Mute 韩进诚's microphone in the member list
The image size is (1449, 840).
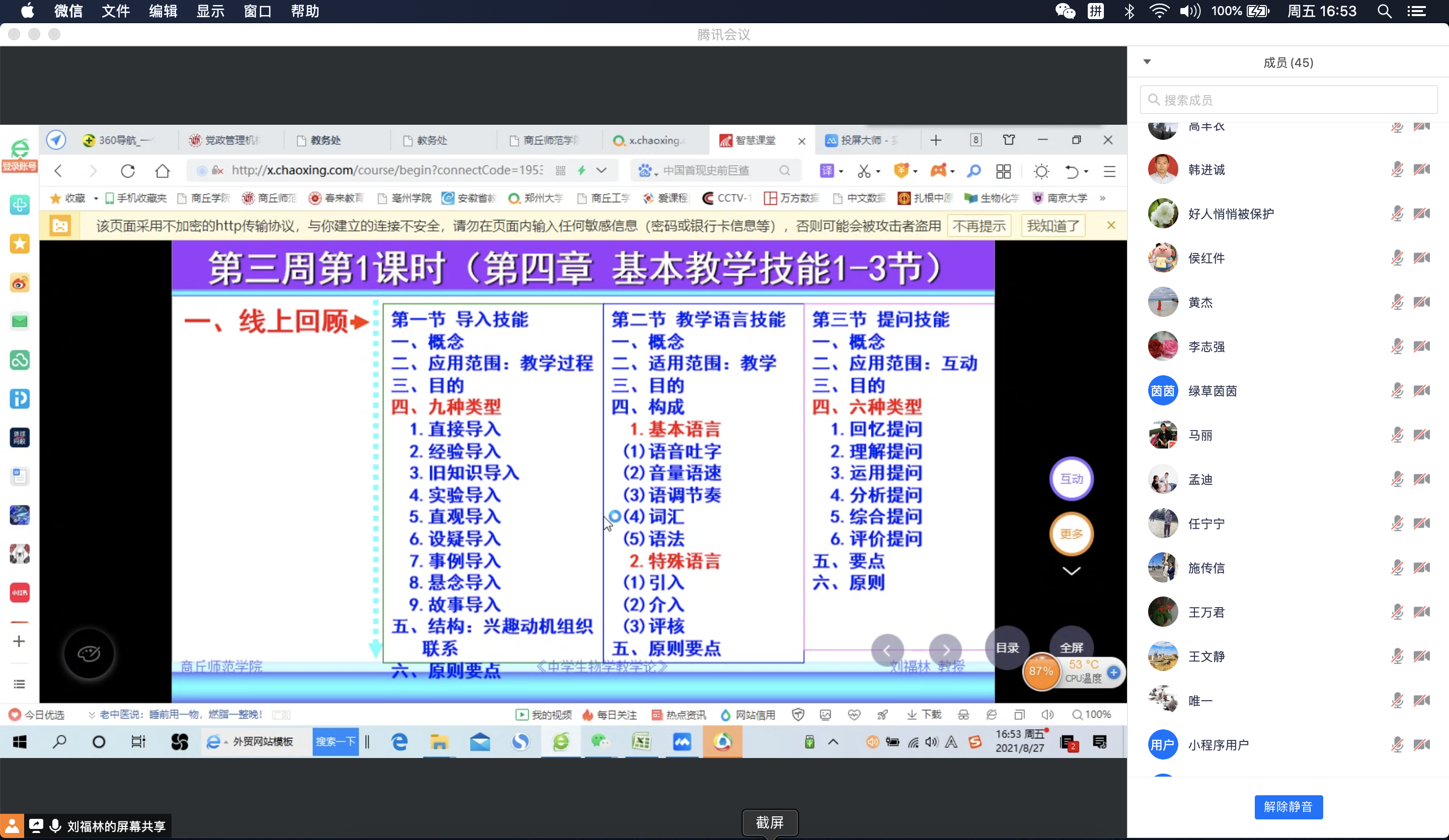[x=1397, y=169]
